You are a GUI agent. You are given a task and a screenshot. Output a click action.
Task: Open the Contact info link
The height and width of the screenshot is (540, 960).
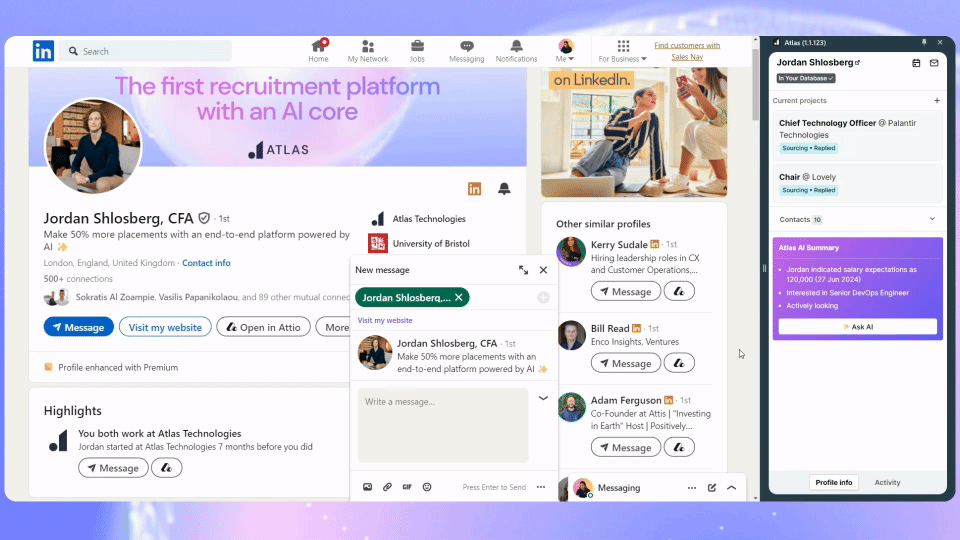click(x=206, y=263)
